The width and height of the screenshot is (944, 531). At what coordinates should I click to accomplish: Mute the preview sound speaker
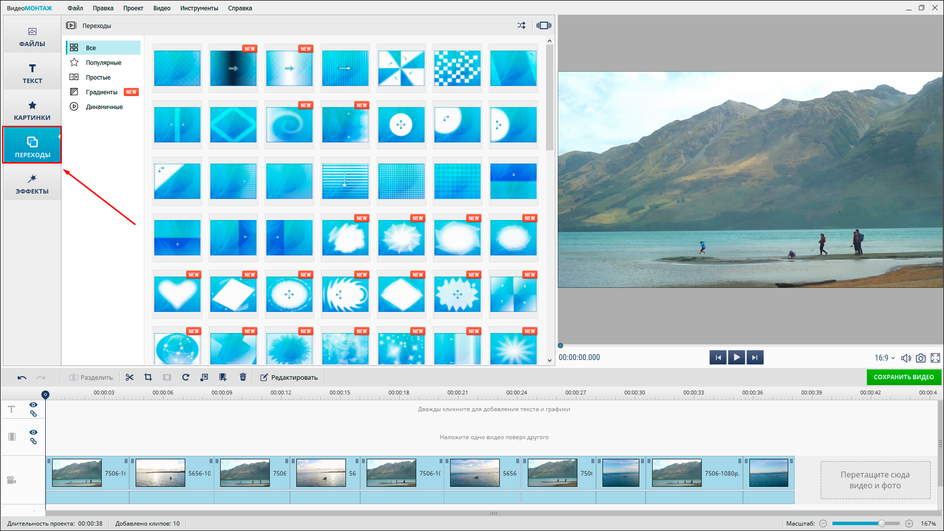click(906, 358)
